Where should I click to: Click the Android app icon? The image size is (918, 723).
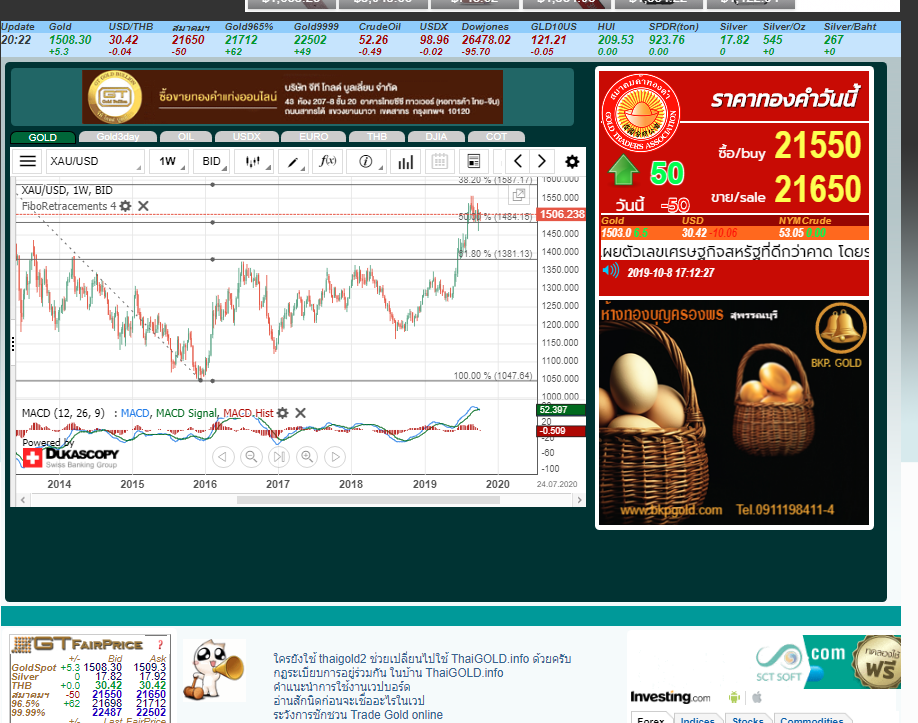coord(734,697)
